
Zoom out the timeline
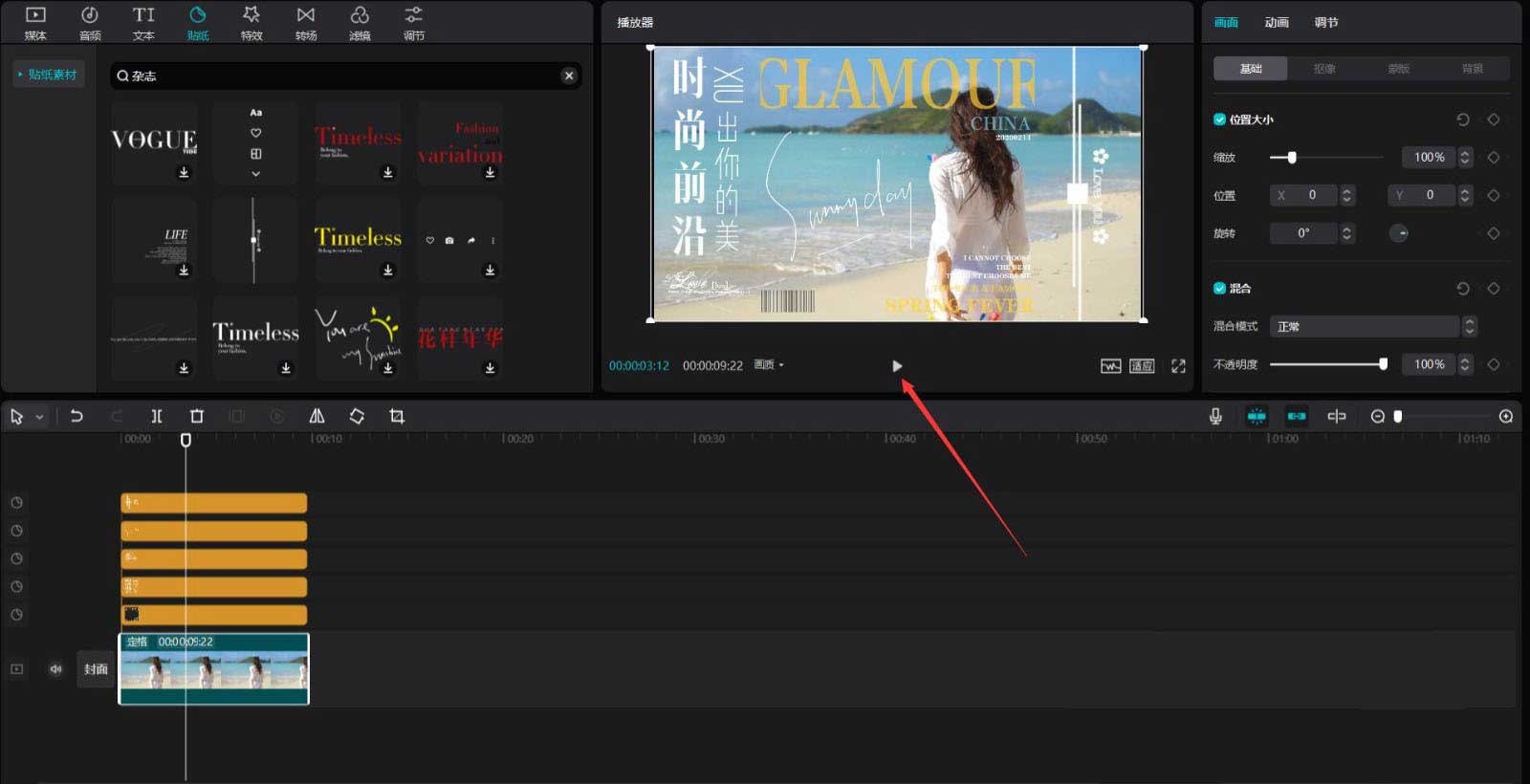click(x=1378, y=416)
